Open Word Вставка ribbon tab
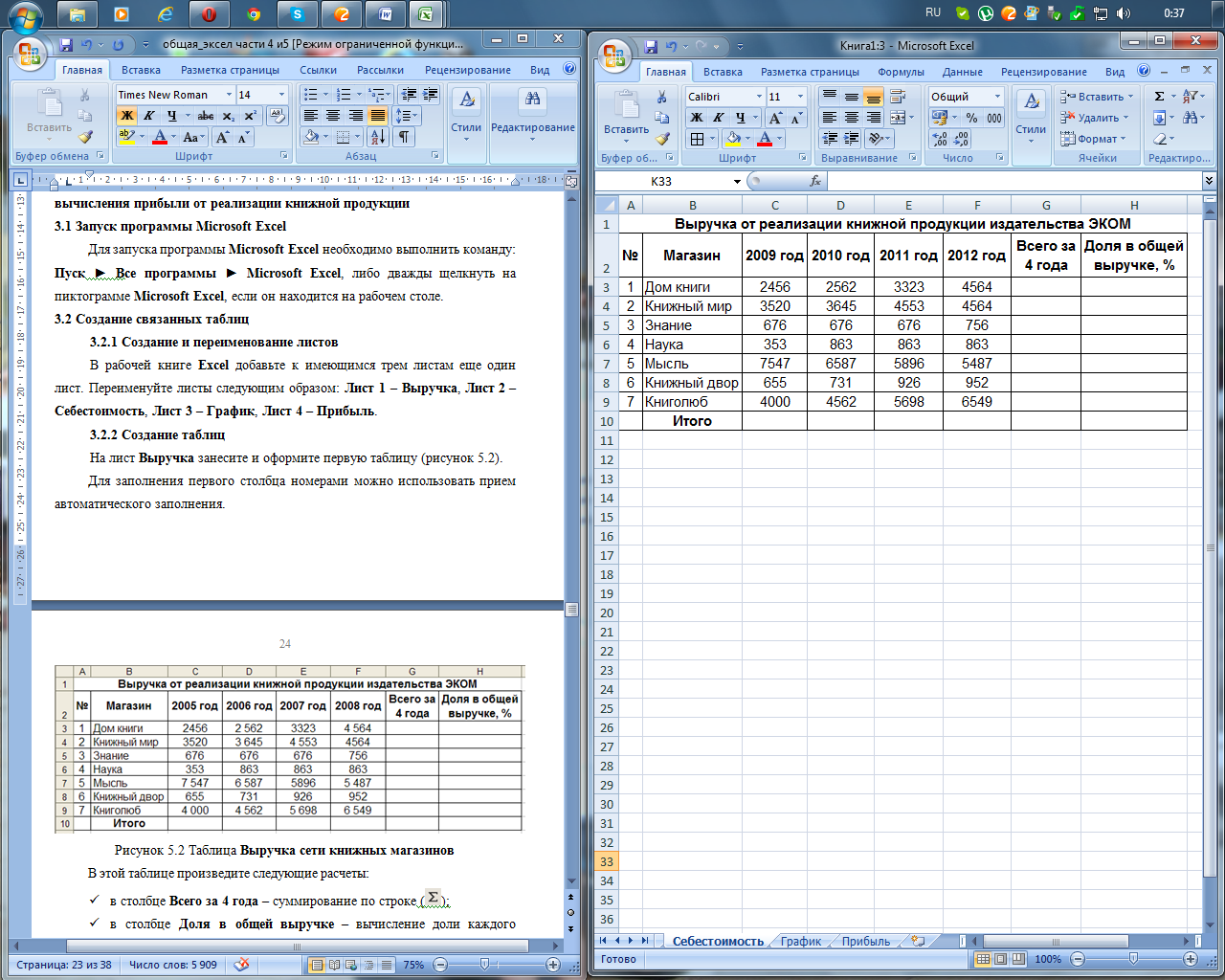 pyautogui.click(x=141, y=70)
